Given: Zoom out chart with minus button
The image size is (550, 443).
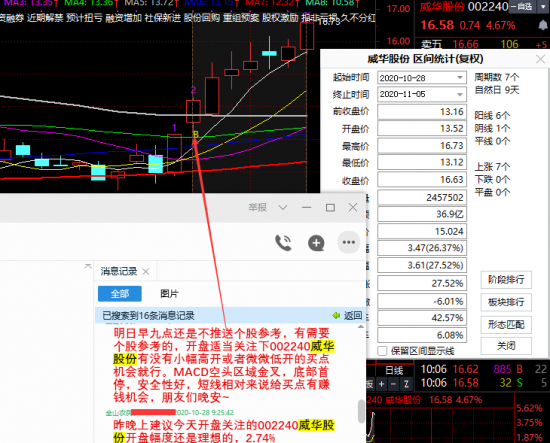Looking at the screenshot, I should pos(394,384).
